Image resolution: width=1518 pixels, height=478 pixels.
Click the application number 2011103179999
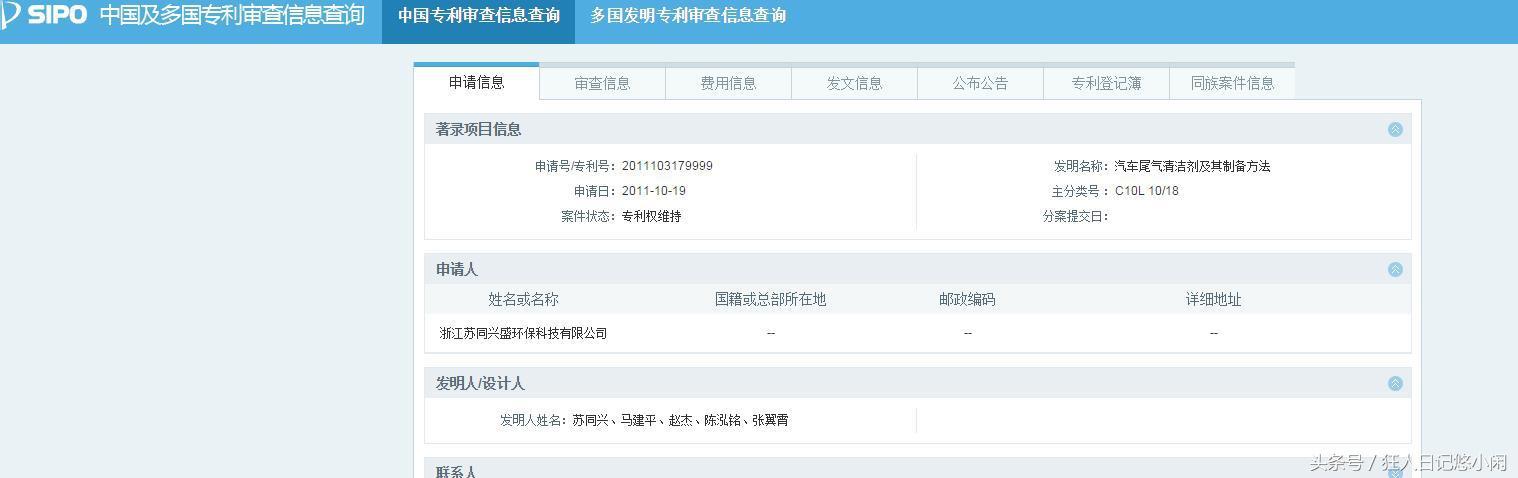click(x=667, y=166)
